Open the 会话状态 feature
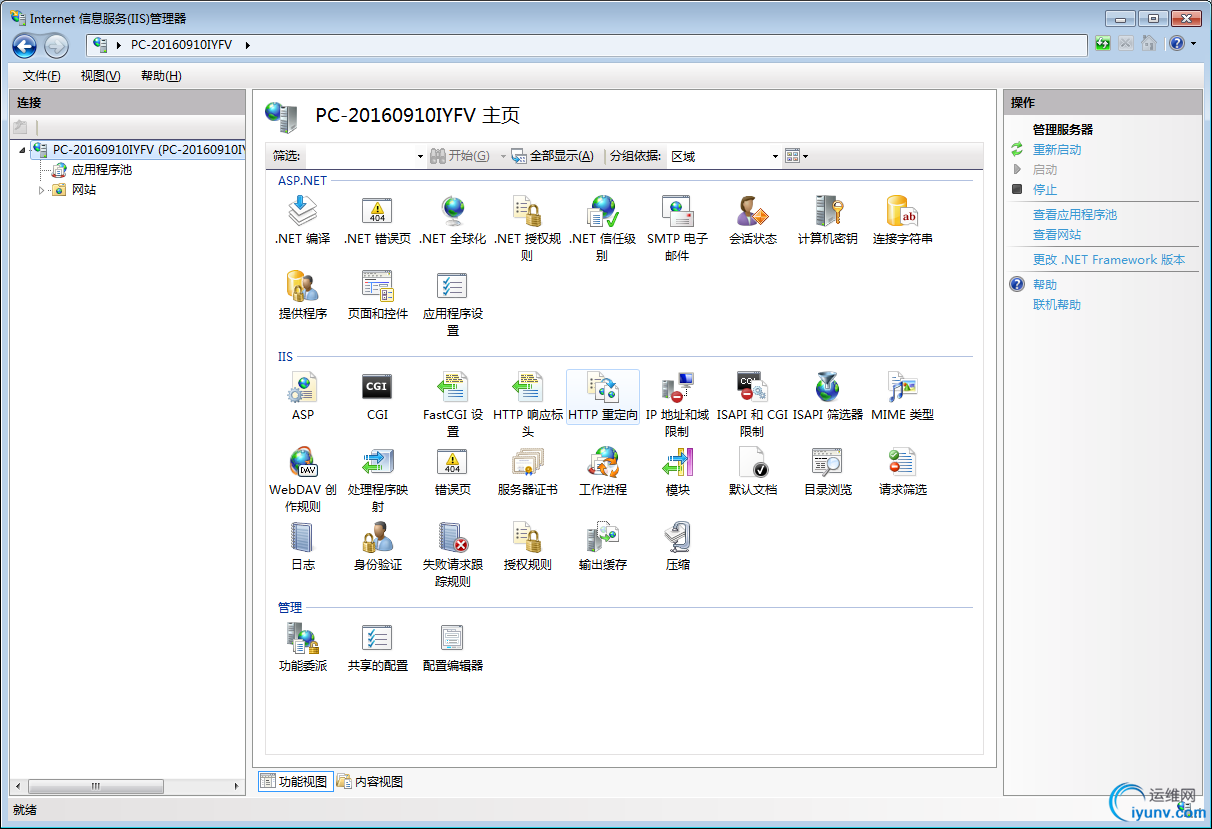Image resolution: width=1212 pixels, height=829 pixels. (x=752, y=221)
